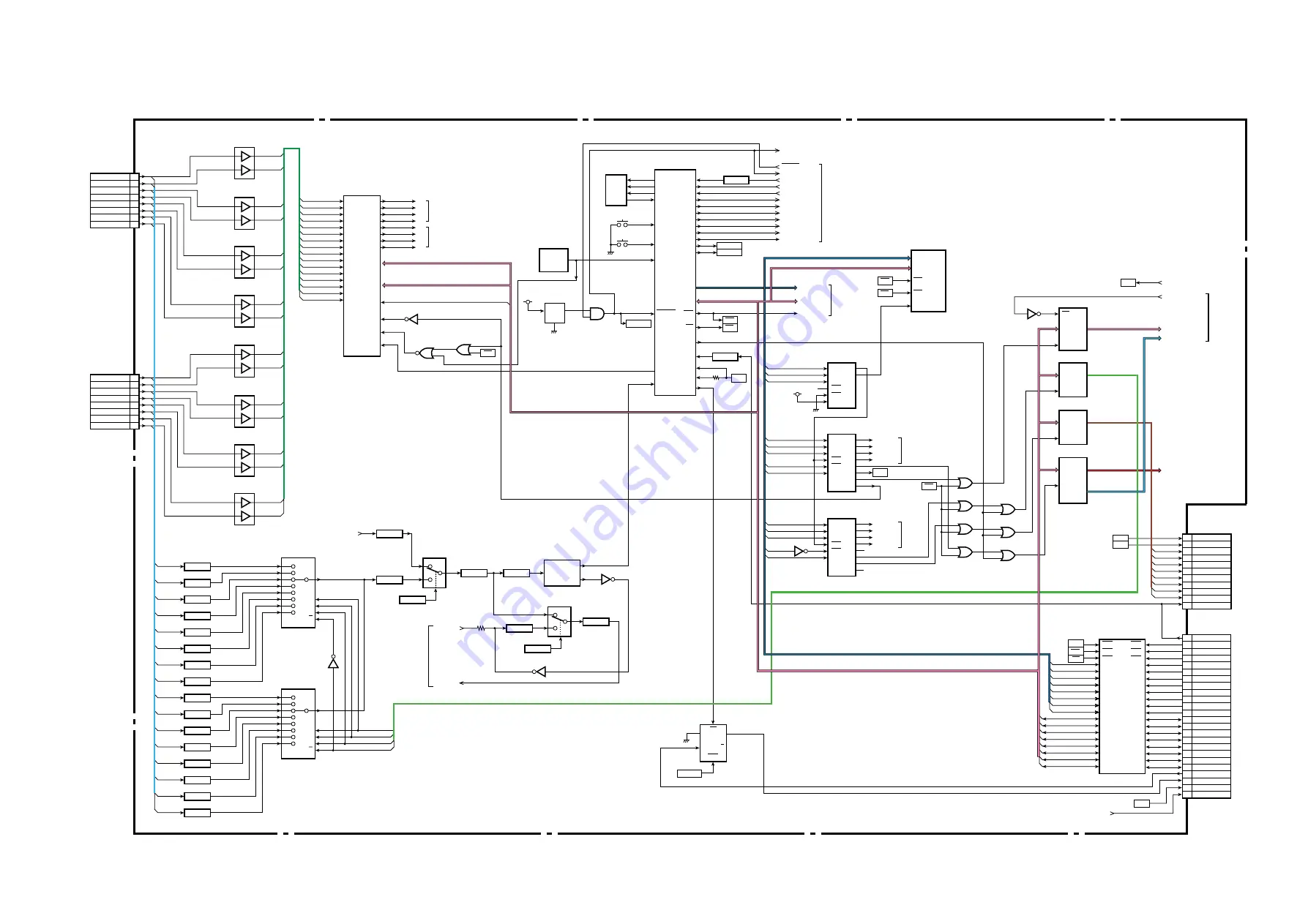Click the upper multiplexer selector block
This screenshot has height=924, width=1308.
(298, 593)
